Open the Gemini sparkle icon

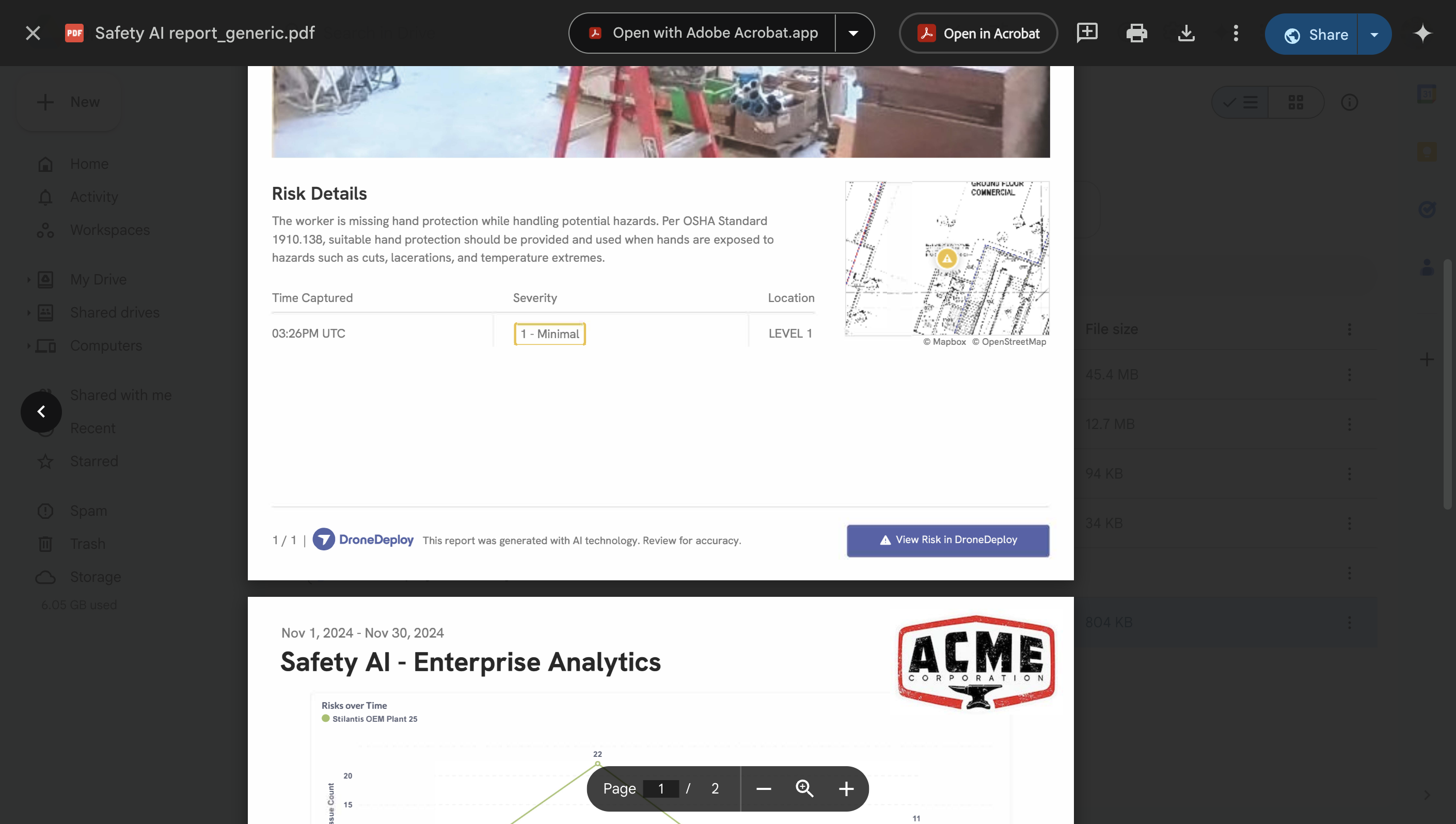click(x=1422, y=34)
